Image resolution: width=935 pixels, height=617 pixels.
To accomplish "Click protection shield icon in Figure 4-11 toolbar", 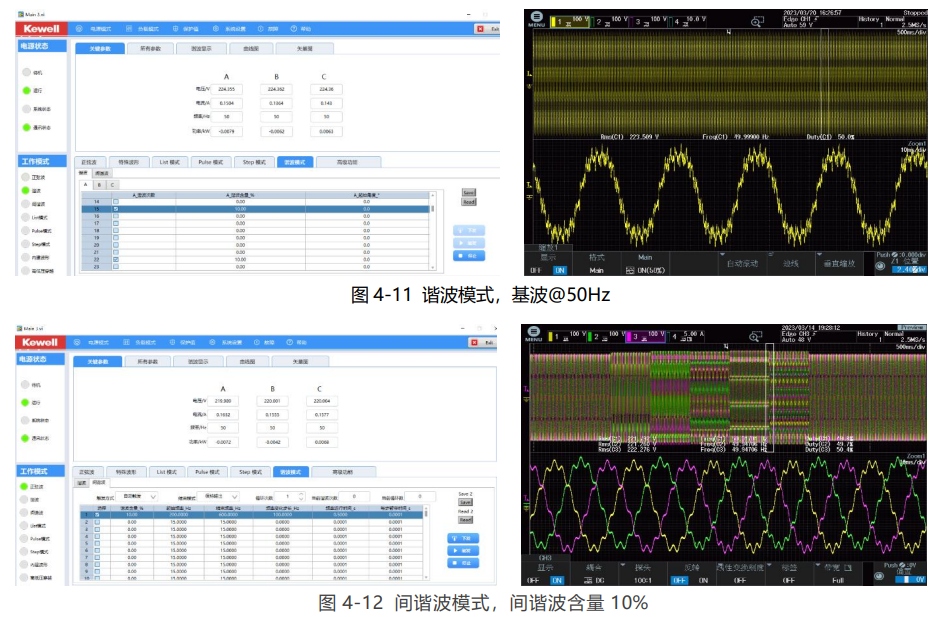I will pos(175,29).
